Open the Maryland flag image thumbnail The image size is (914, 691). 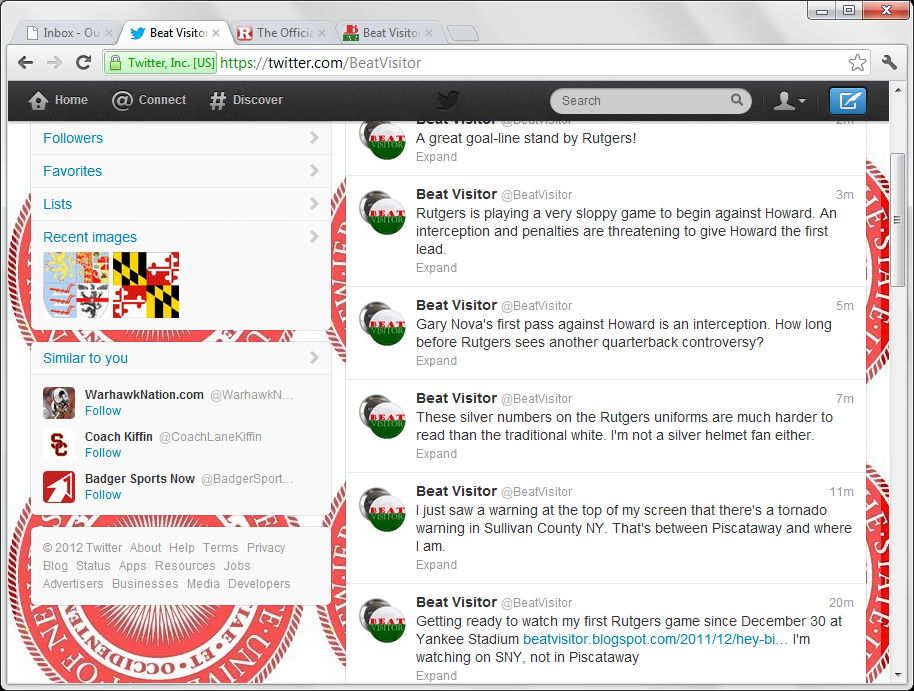point(146,285)
